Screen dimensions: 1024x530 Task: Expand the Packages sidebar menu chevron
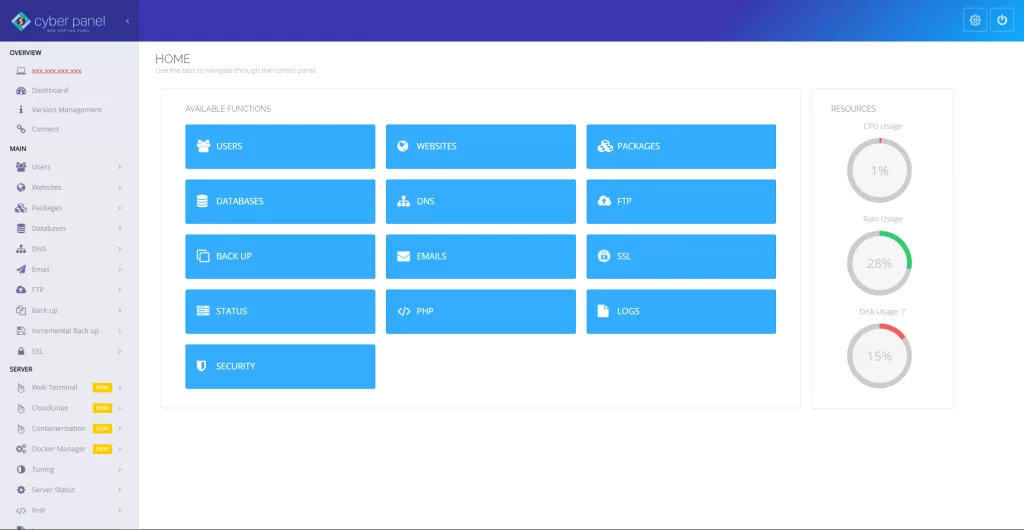click(x=120, y=208)
